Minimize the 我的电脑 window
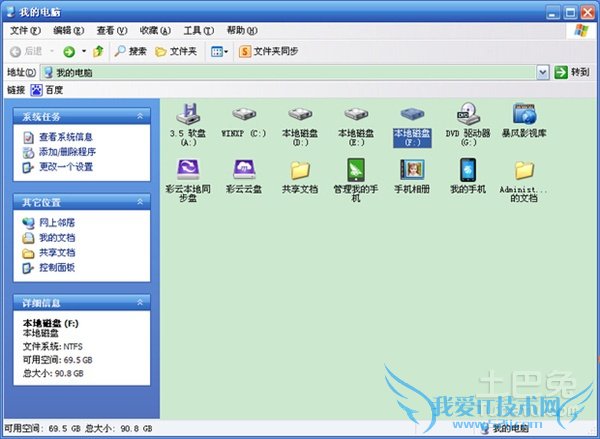600x439 pixels. [553, 12]
